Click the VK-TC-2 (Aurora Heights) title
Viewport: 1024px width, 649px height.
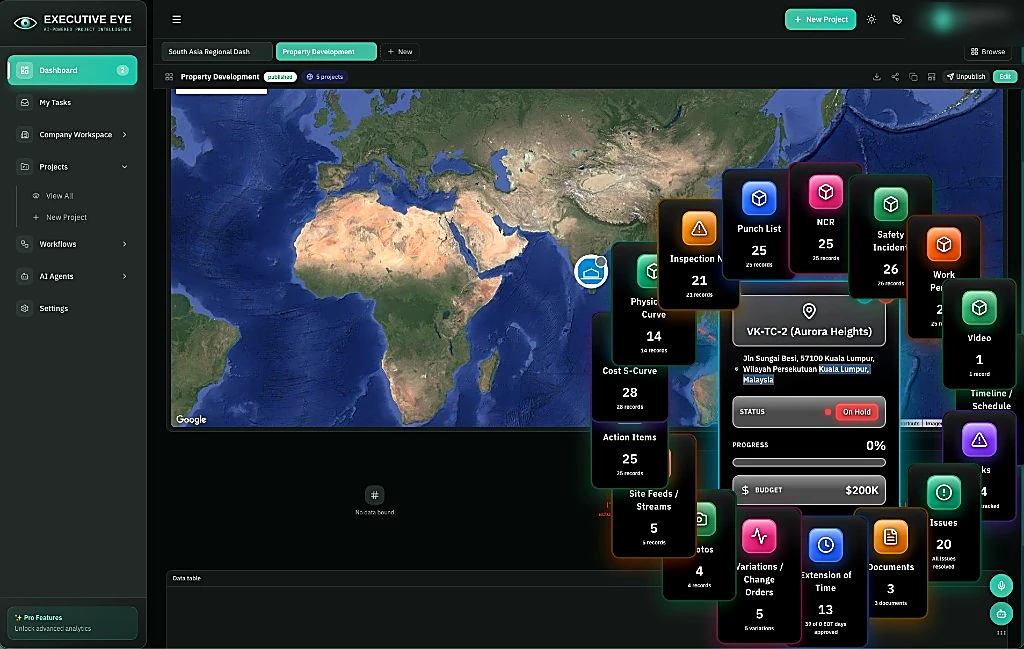[808, 332]
